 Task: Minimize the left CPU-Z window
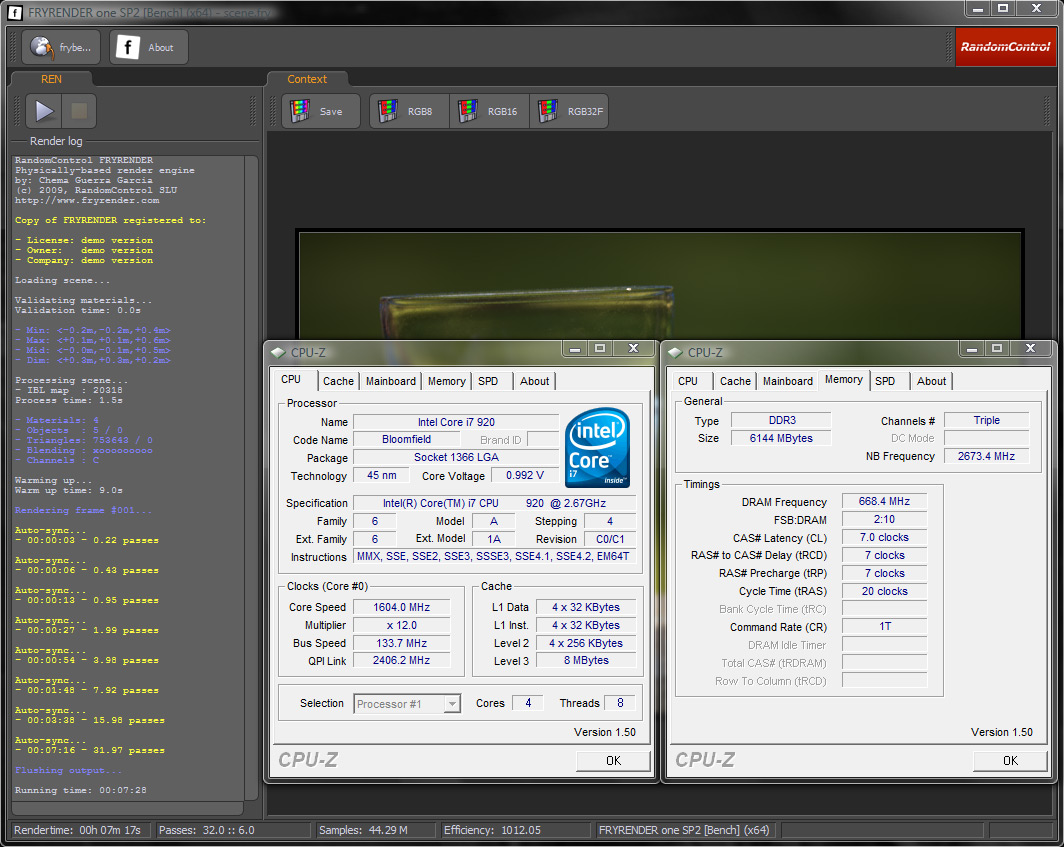pos(575,349)
